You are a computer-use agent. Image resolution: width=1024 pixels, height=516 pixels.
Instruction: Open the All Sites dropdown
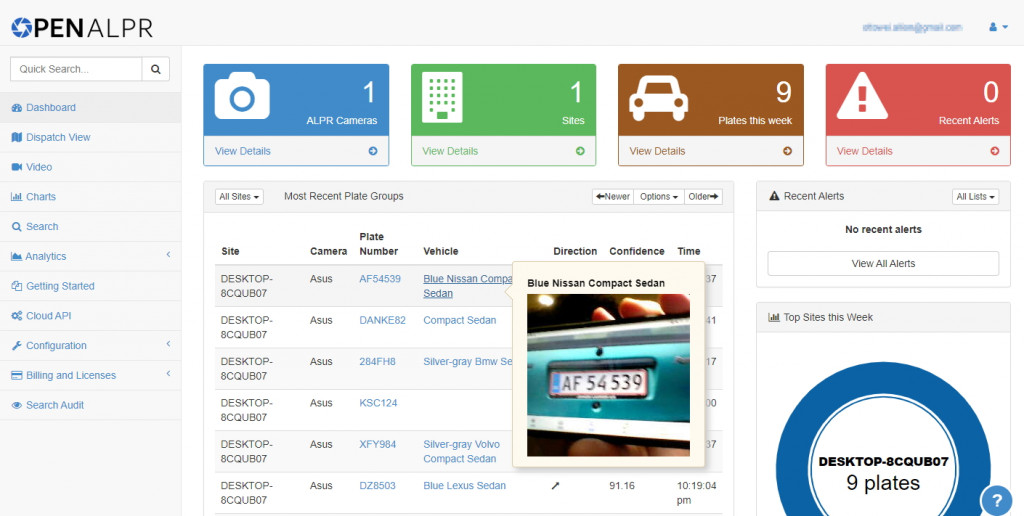click(239, 197)
